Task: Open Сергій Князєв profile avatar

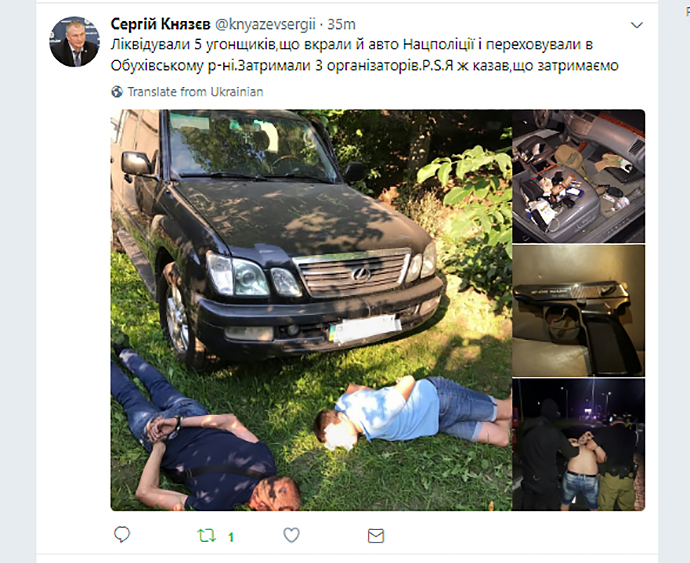Action: pos(74,42)
